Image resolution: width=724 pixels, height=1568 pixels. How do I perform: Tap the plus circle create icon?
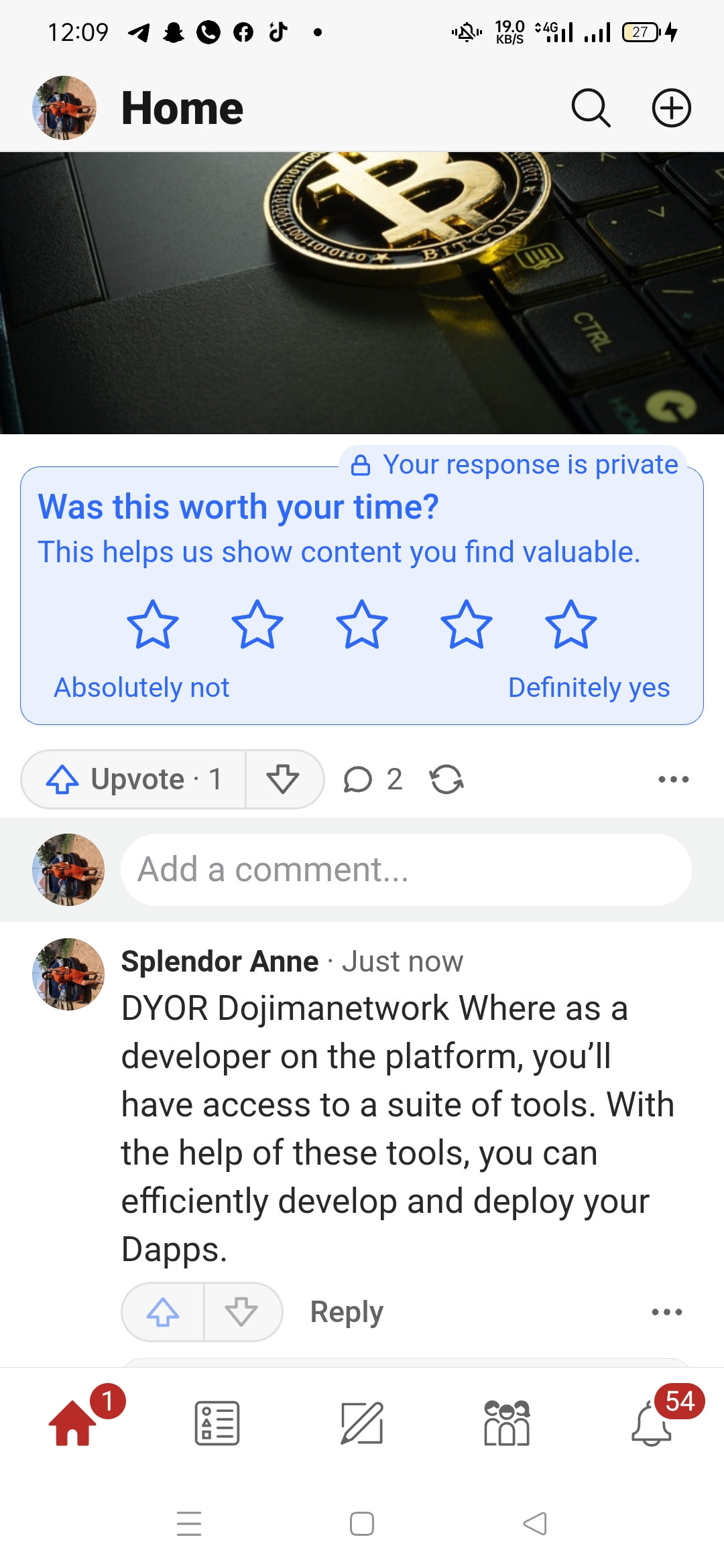point(672,108)
